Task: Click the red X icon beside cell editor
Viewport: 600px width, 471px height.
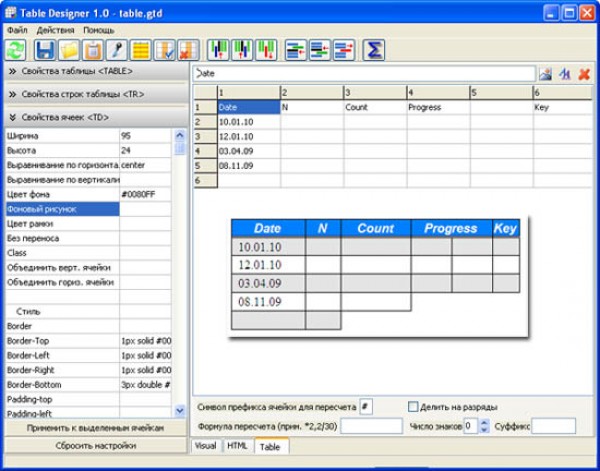Action: 584,74
